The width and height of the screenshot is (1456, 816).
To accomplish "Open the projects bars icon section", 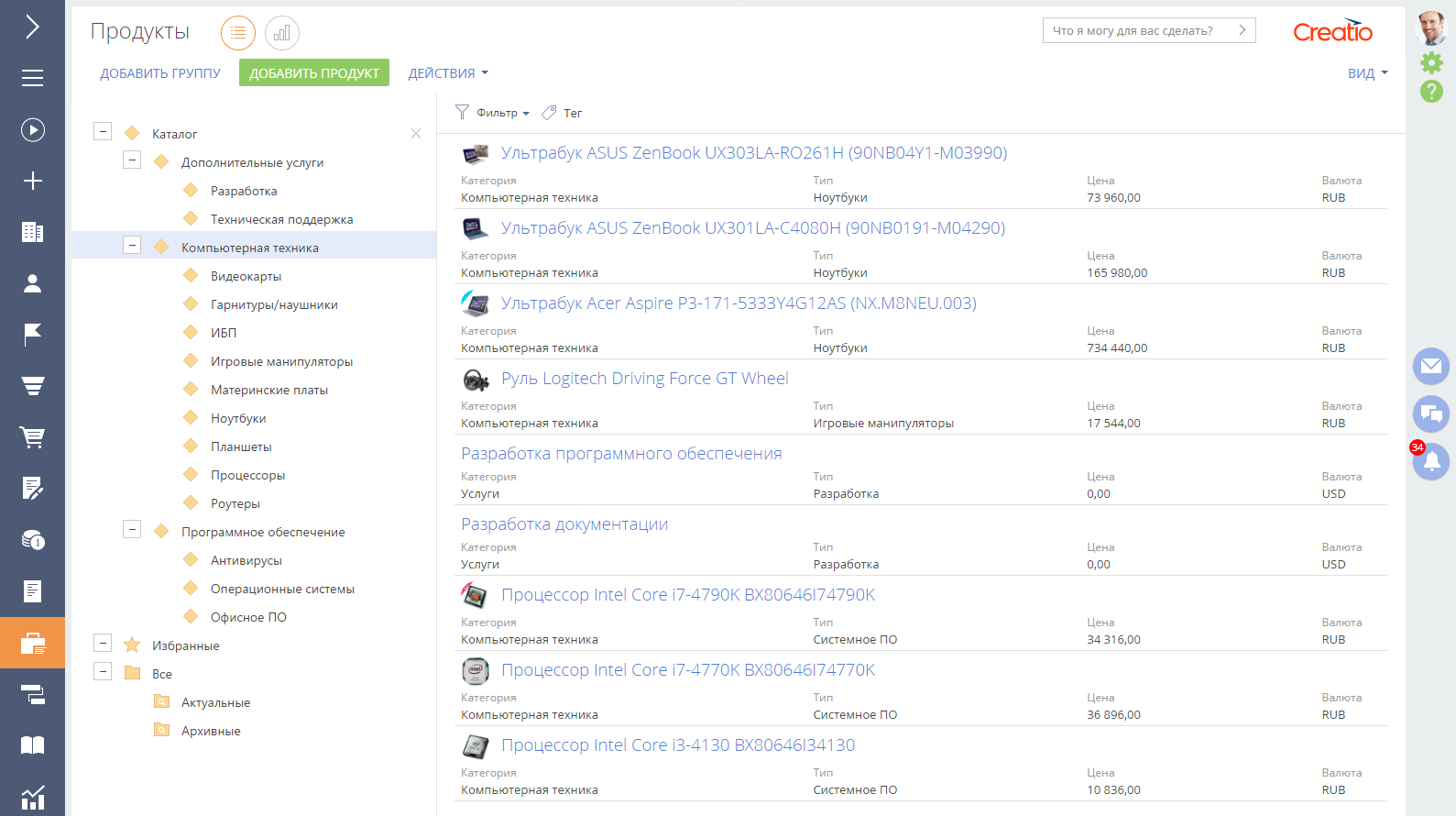I will point(32,694).
